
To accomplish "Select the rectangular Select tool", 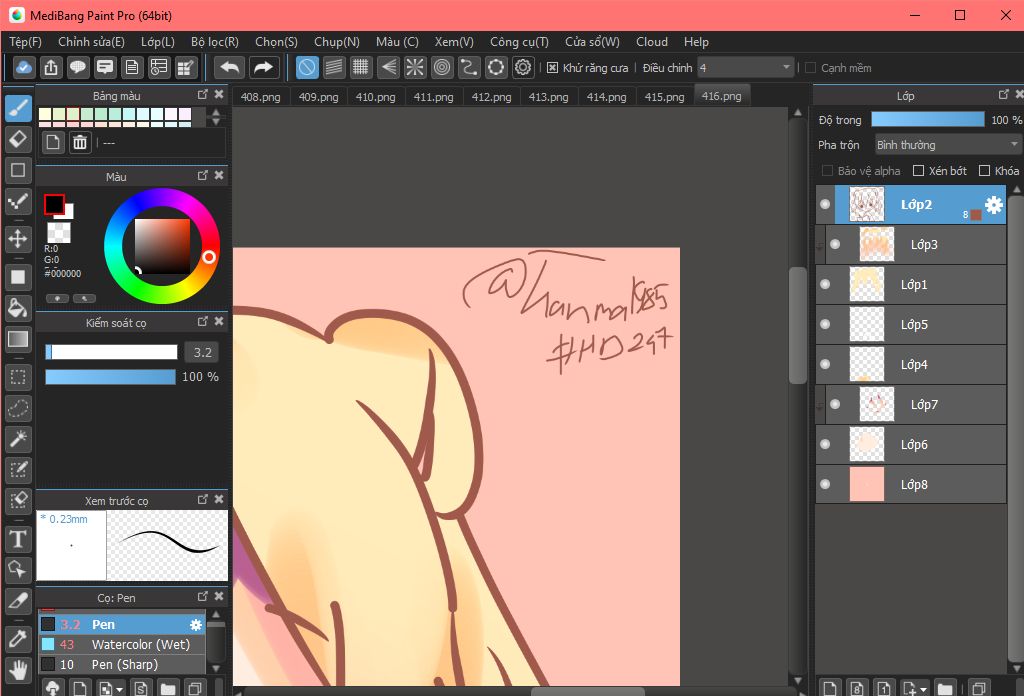I will coord(18,377).
